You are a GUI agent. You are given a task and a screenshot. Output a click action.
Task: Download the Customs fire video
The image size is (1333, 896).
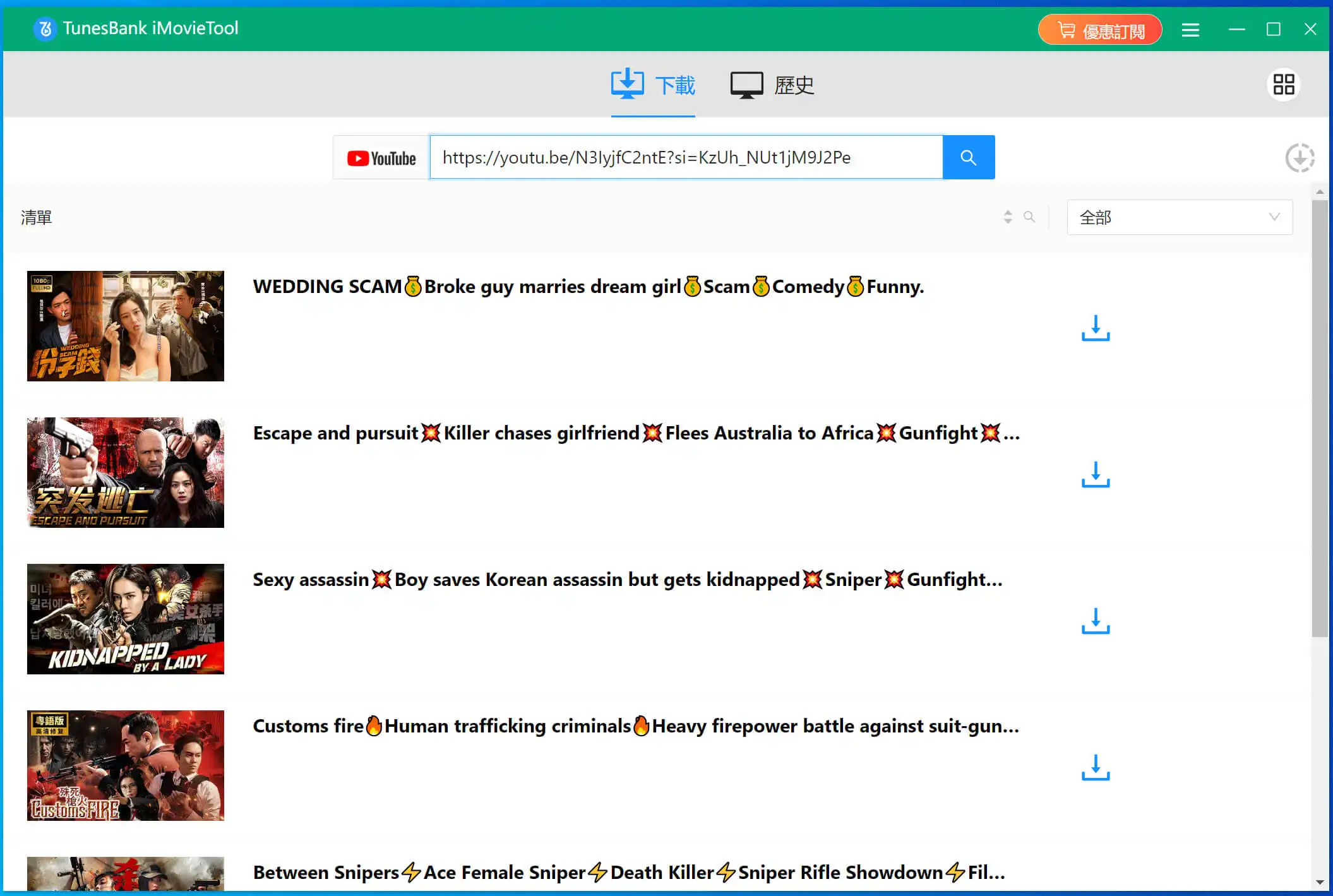tap(1095, 768)
